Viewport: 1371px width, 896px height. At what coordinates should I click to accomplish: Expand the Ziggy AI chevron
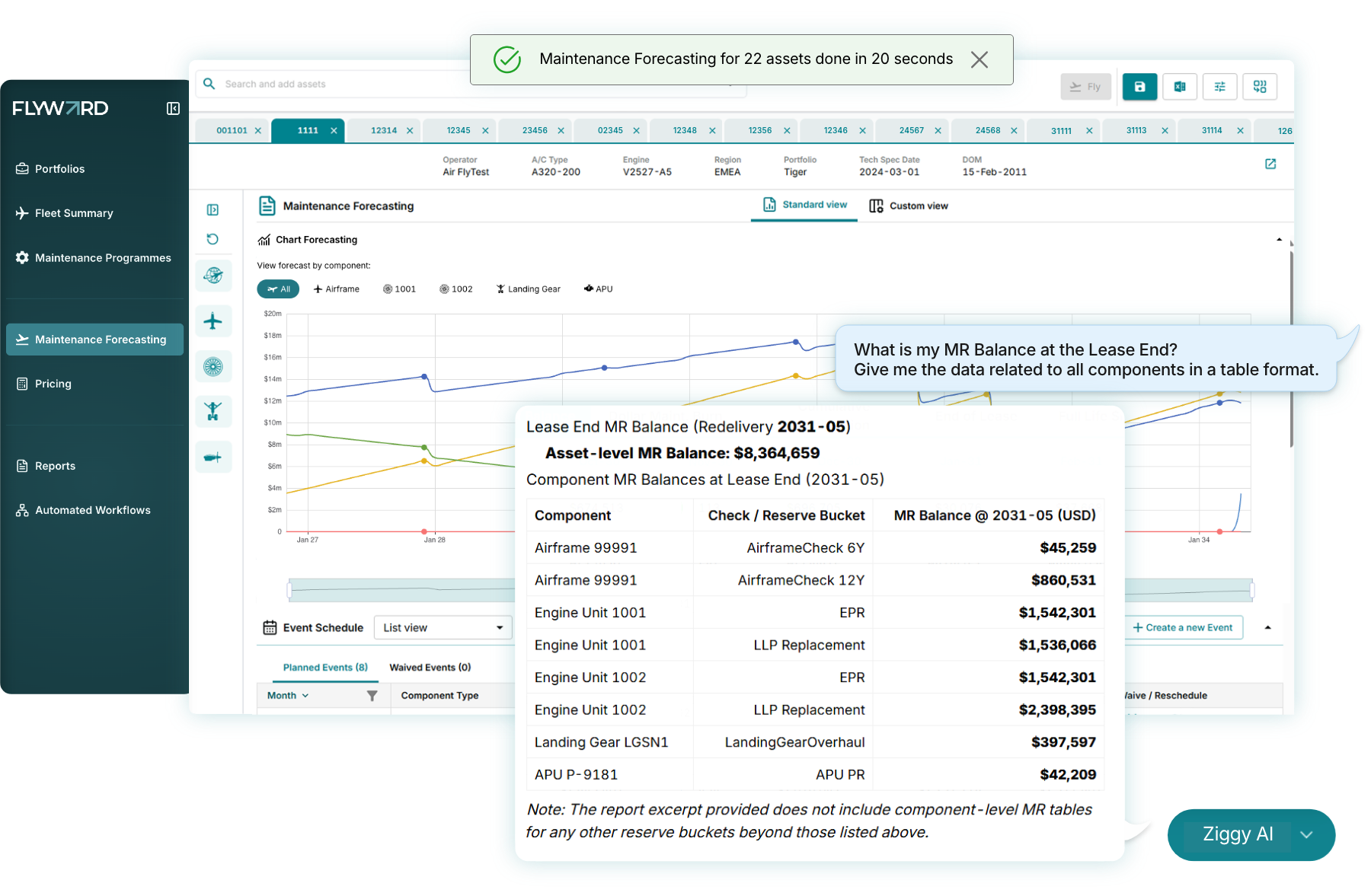(1307, 835)
